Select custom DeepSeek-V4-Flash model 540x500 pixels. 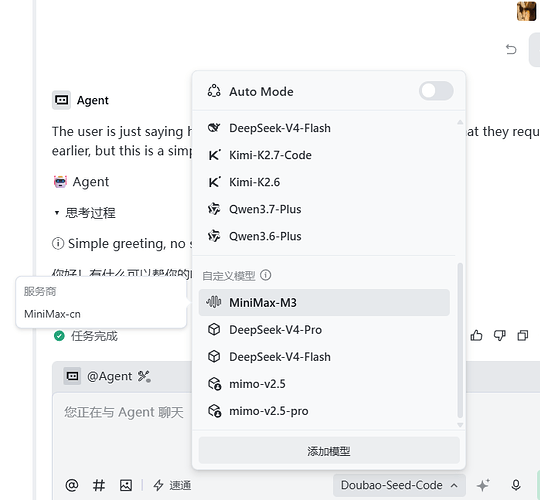(324, 357)
